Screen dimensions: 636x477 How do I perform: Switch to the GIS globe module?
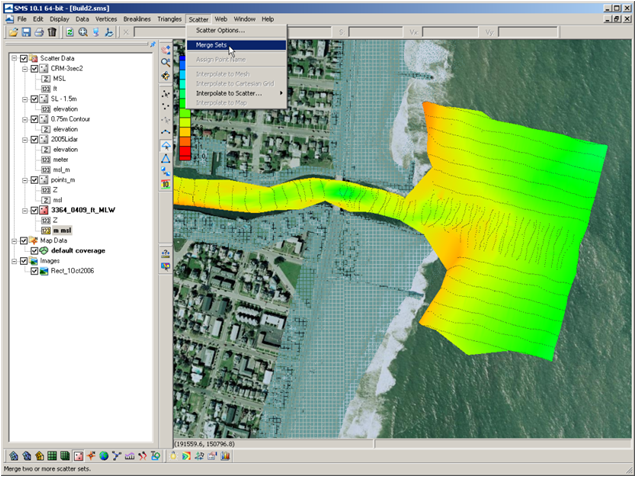point(104,456)
